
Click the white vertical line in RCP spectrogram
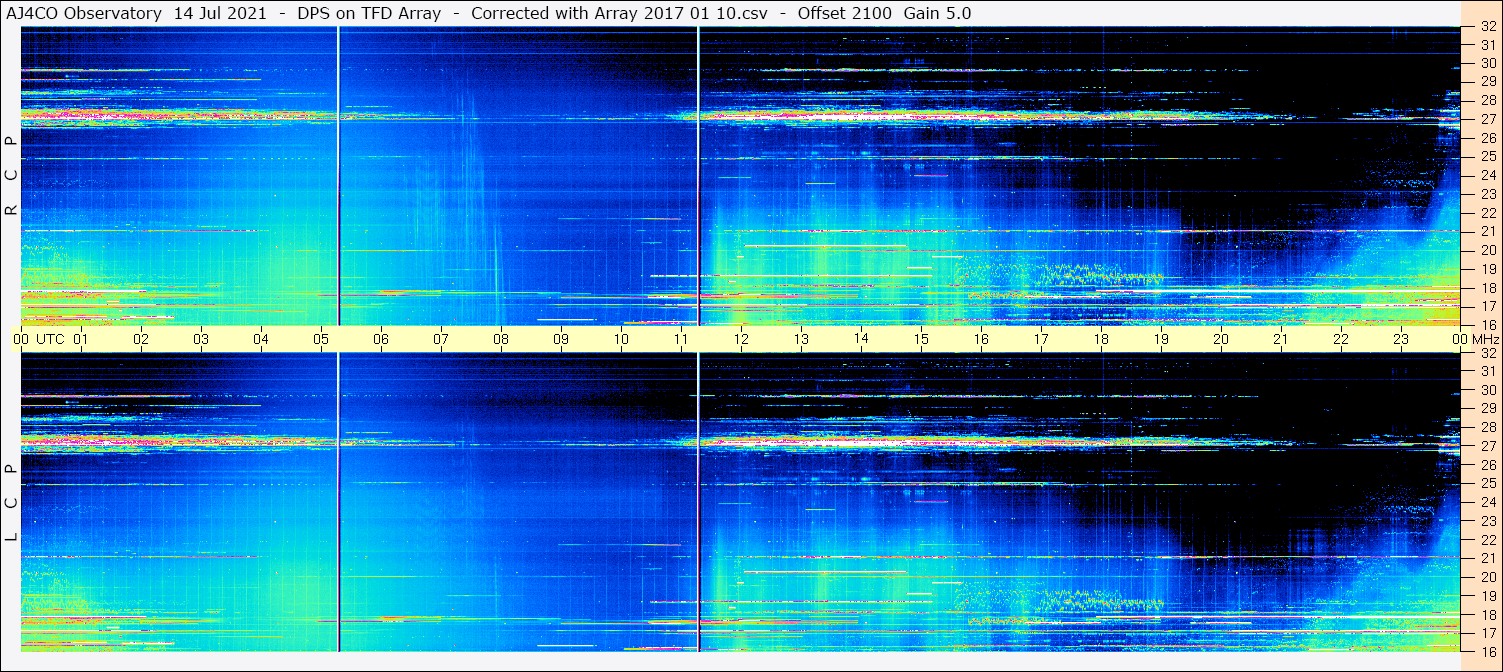point(698,175)
